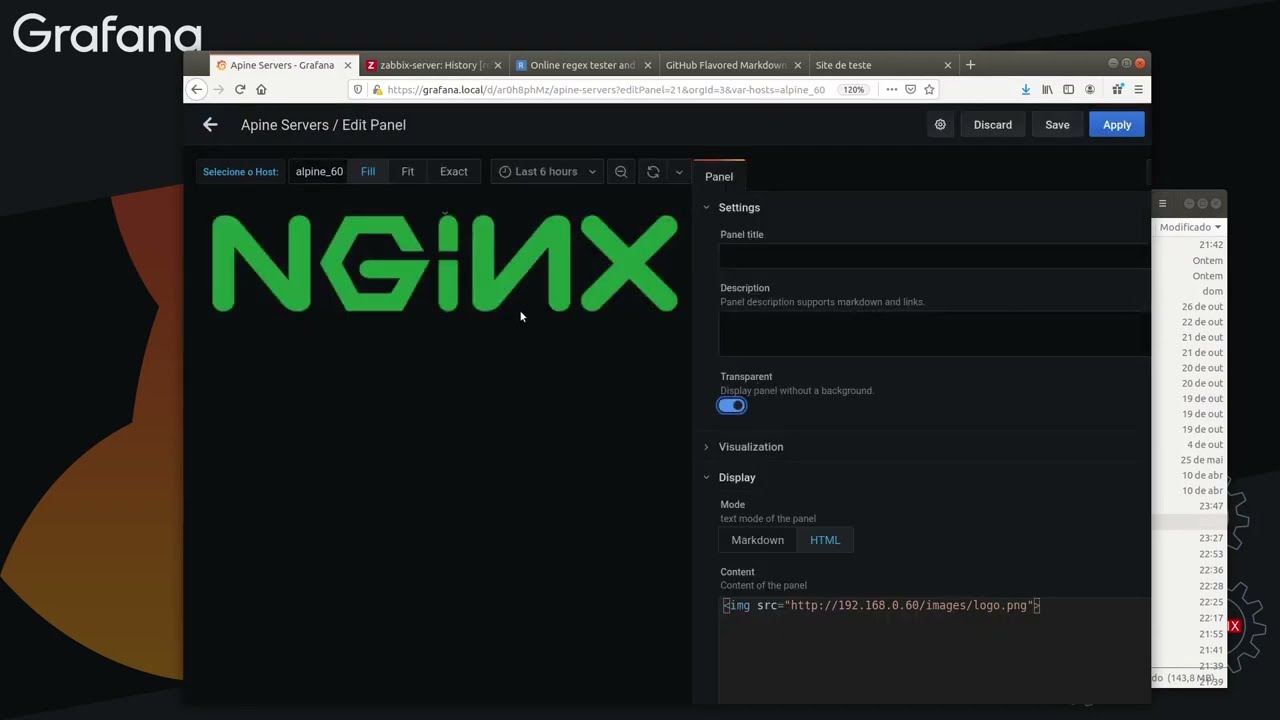This screenshot has height=720, width=1280.
Task: Close the Apine Servers - Grafana tab
Action: click(348, 65)
